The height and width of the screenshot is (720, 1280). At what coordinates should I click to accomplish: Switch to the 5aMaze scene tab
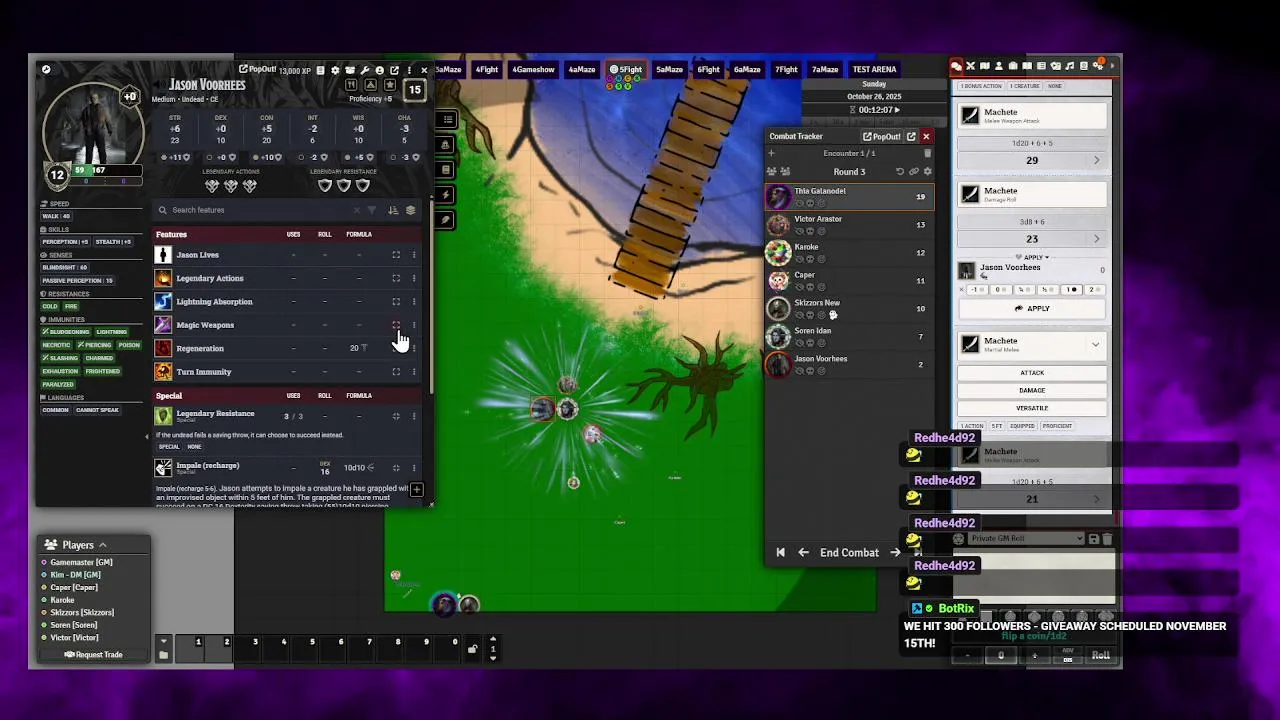(x=669, y=70)
